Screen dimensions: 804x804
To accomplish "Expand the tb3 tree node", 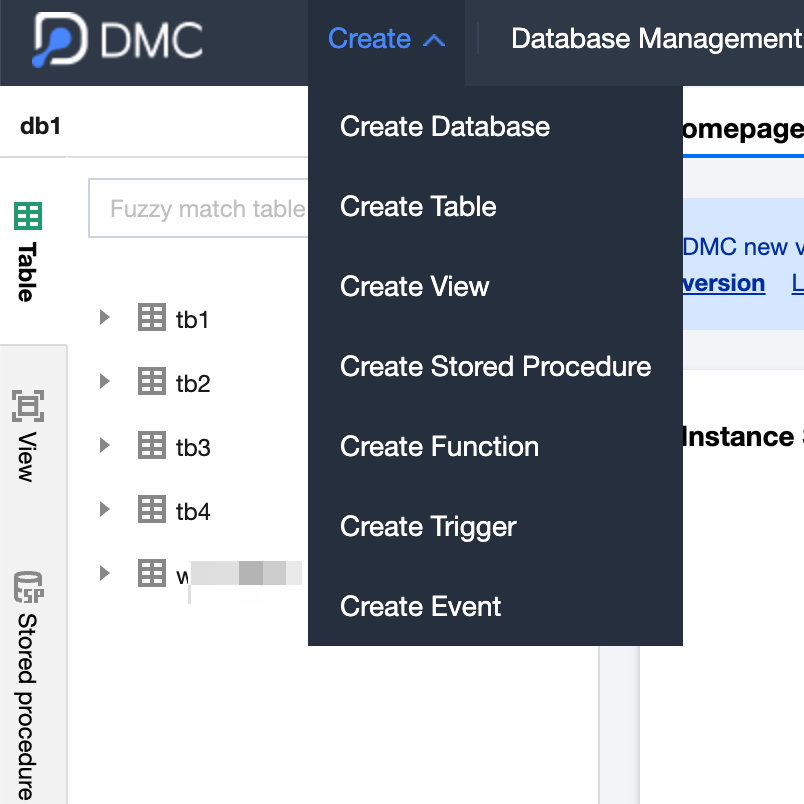I will pyautogui.click(x=104, y=446).
